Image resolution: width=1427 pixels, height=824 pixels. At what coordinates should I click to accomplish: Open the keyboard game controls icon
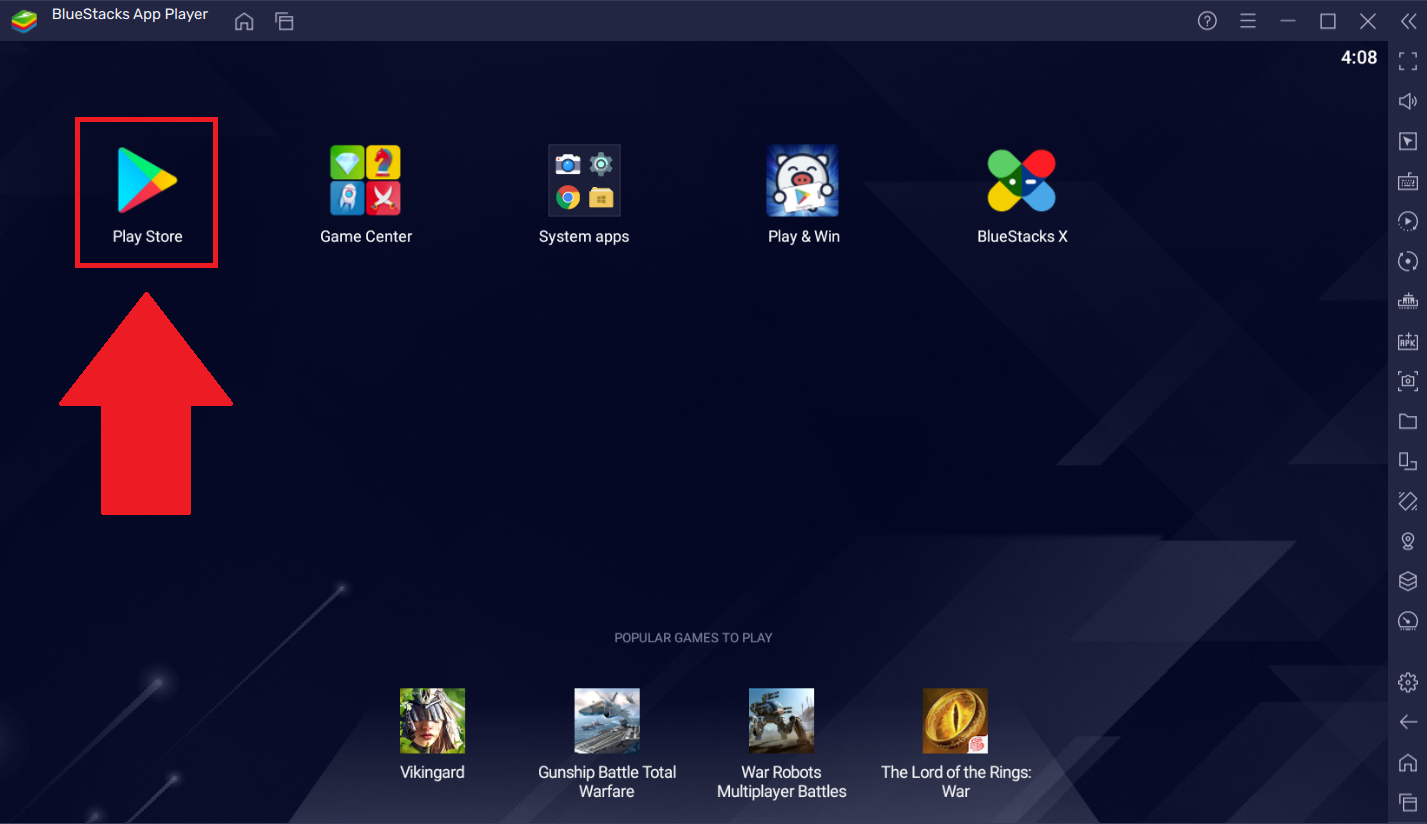coord(1408,181)
